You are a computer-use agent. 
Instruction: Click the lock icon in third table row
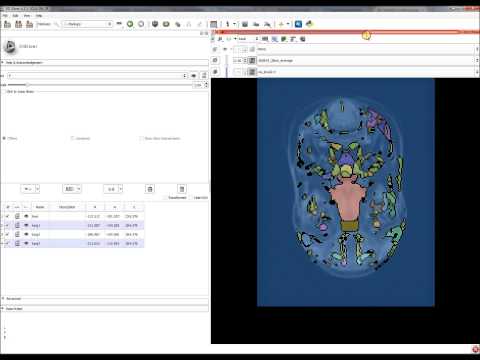(x=17, y=235)
